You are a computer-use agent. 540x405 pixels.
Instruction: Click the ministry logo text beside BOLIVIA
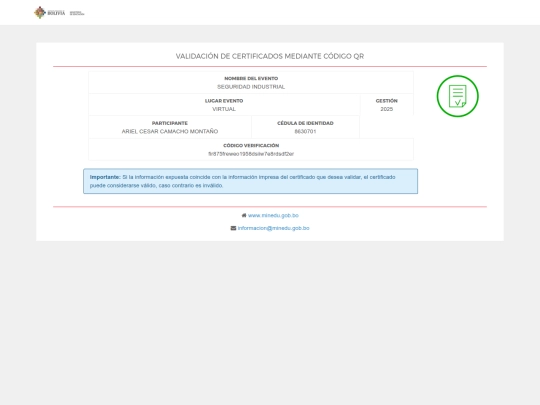tap(77, 13)
